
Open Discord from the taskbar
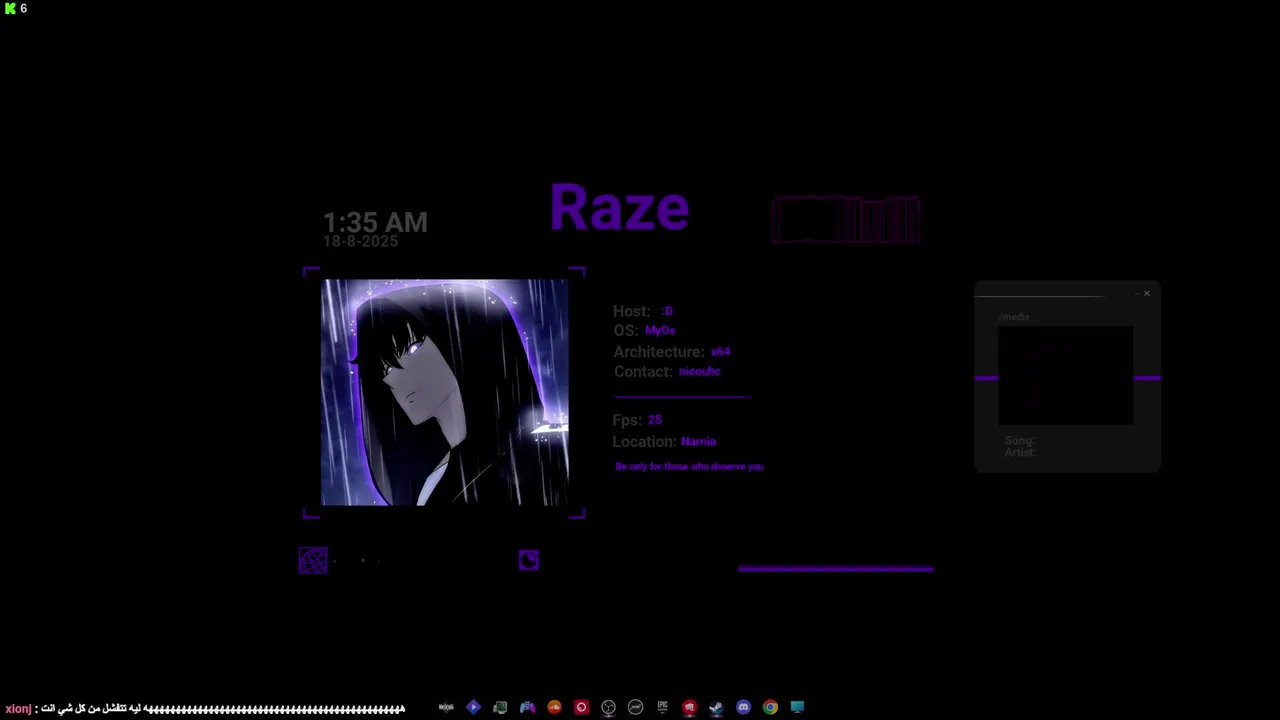point(743,707)
